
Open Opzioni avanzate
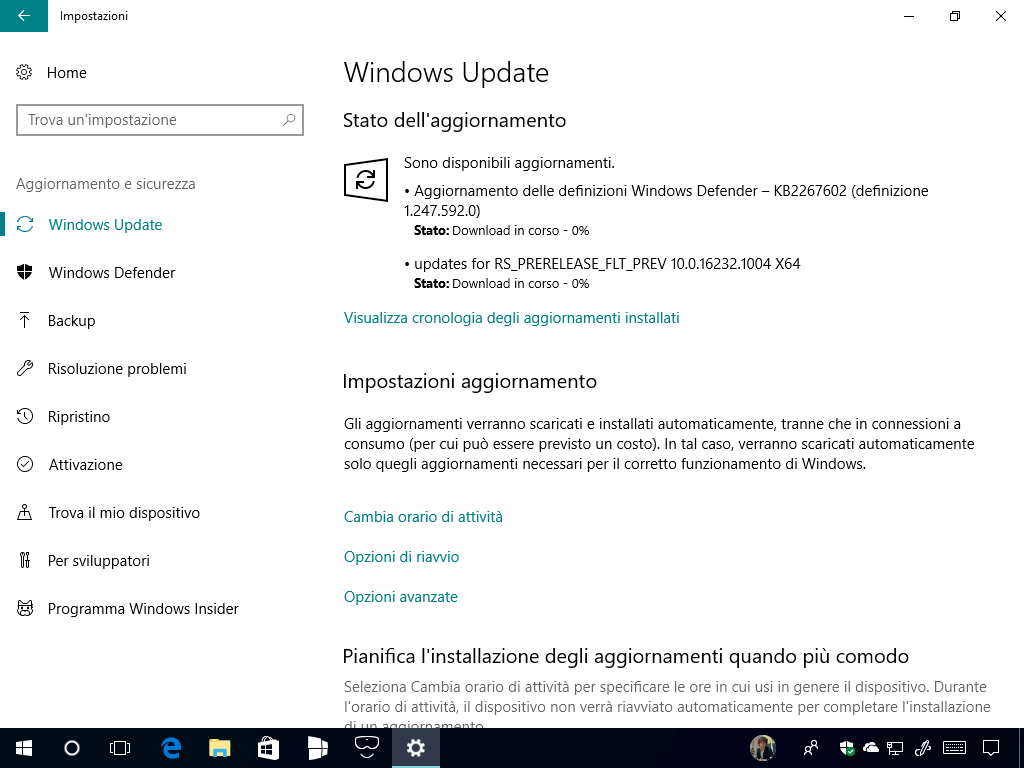(x=400, y=597)
